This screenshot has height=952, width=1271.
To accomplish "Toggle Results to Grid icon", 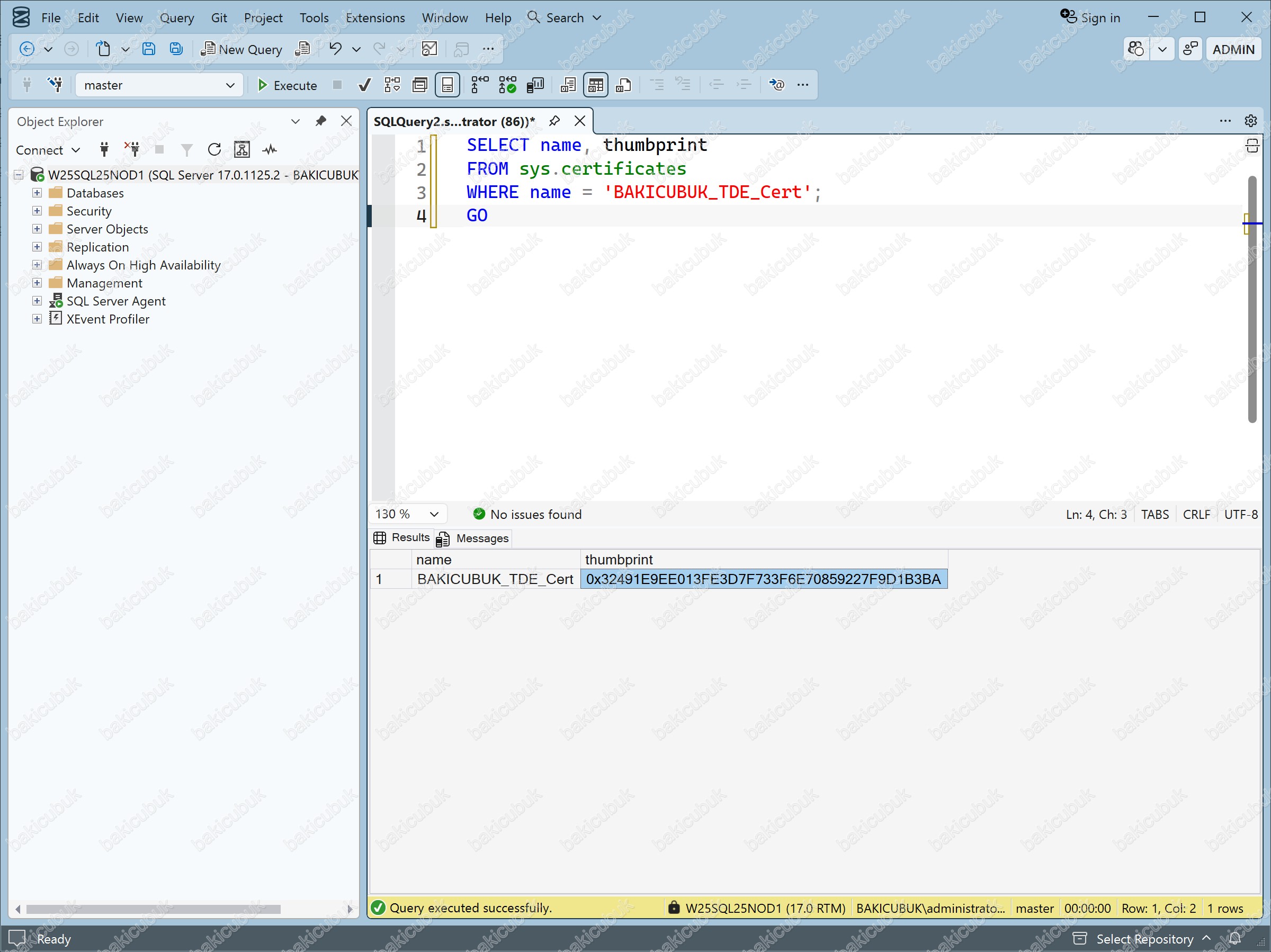I will click(x=595, y=85).
